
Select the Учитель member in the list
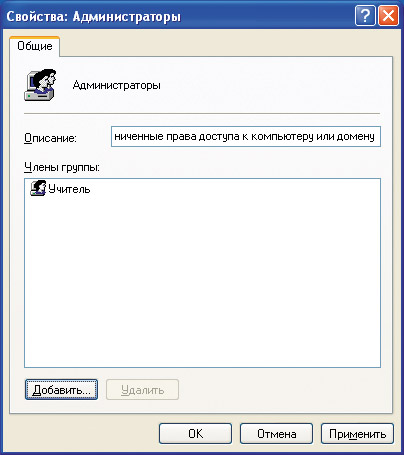pyautogui.click(x=69, y=189)
